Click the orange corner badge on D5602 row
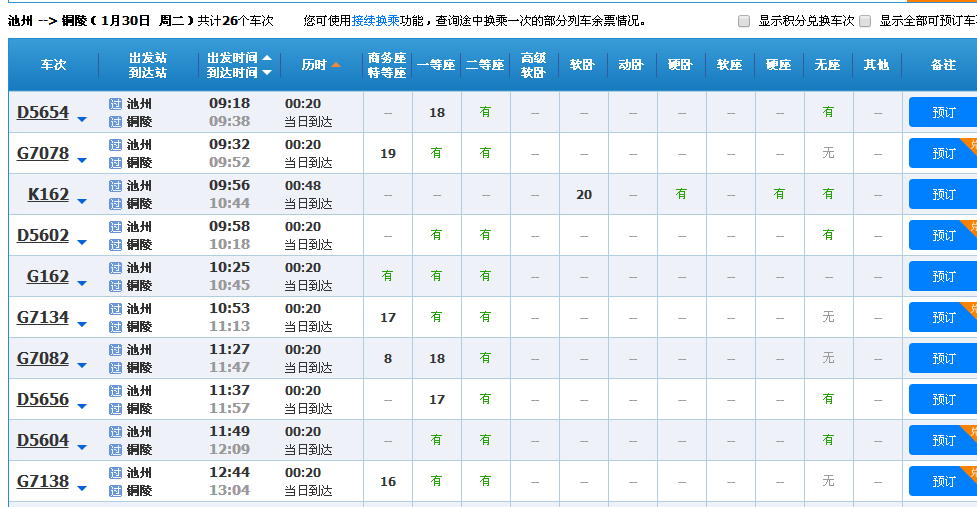 point(968,225)
